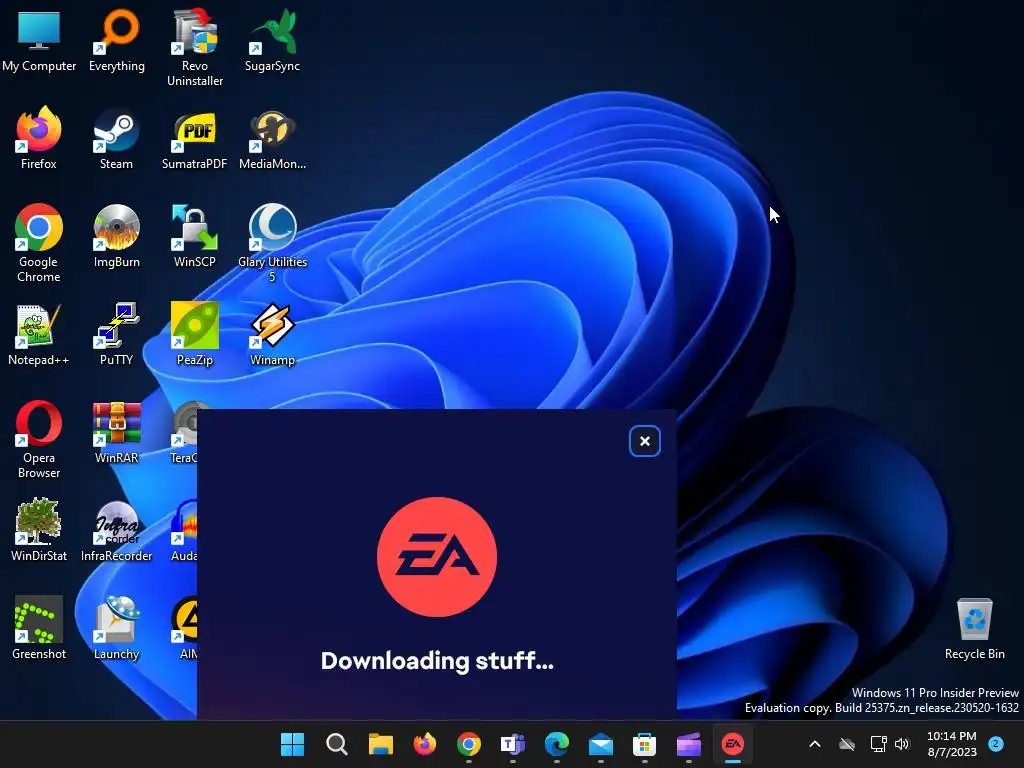Select the Recycle Bin icon
This screenshot has height=768, width=1024.
974,628
